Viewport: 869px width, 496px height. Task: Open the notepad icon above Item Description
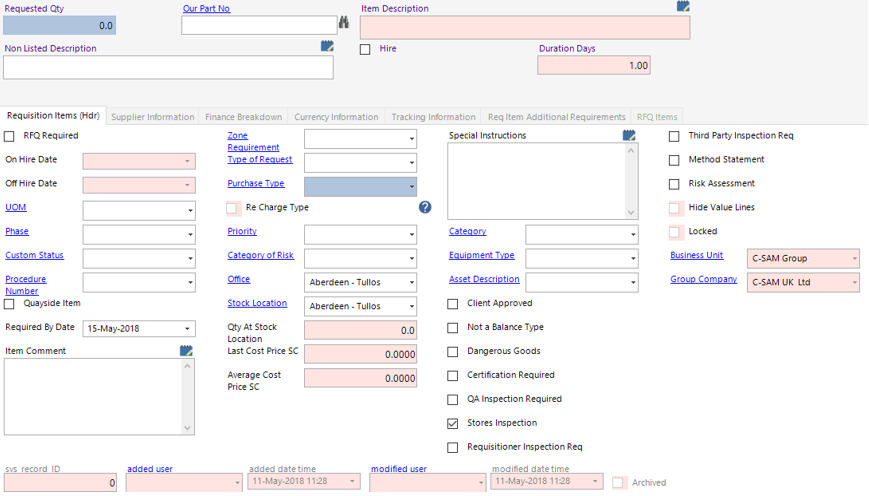click(683, 6)
